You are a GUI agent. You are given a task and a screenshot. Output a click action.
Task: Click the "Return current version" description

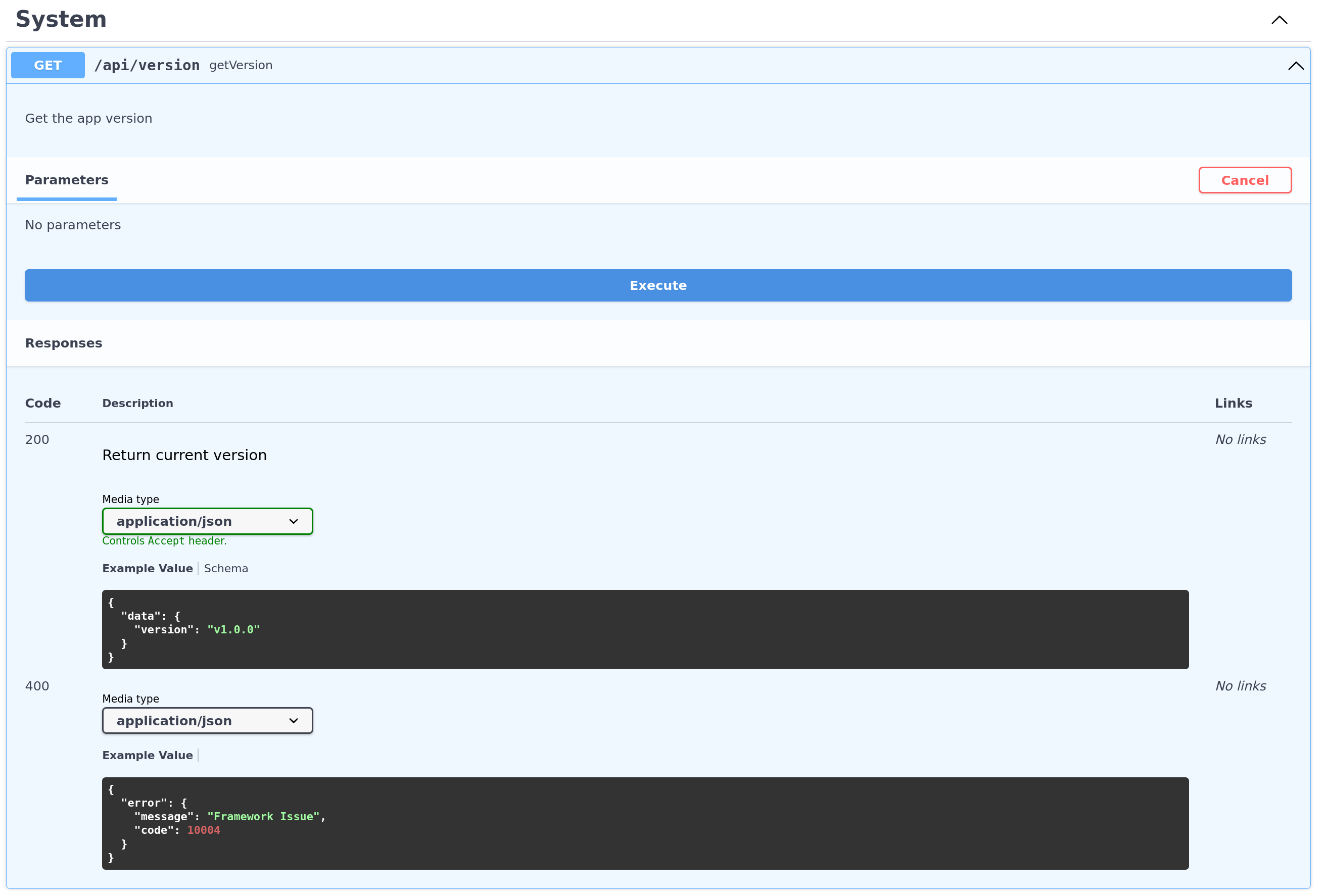click(184, 456)
